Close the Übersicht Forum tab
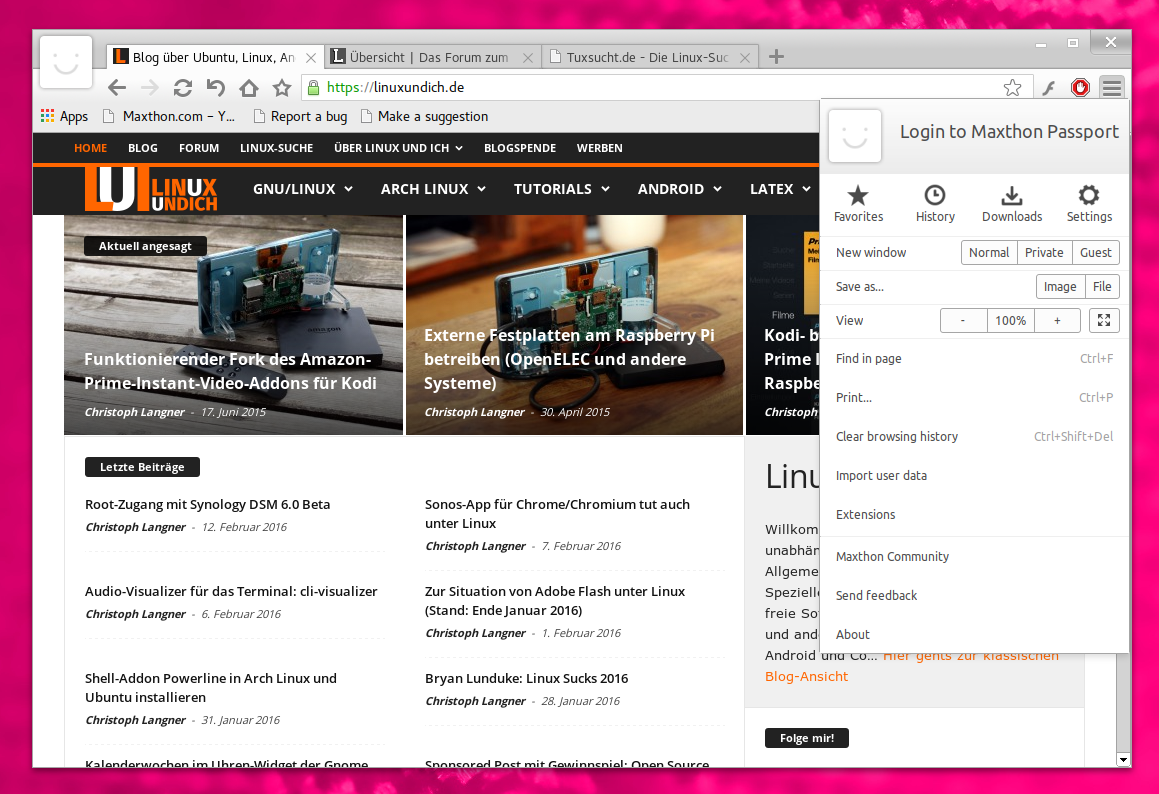Screen dimensions: 1159x794 point(528,58)
